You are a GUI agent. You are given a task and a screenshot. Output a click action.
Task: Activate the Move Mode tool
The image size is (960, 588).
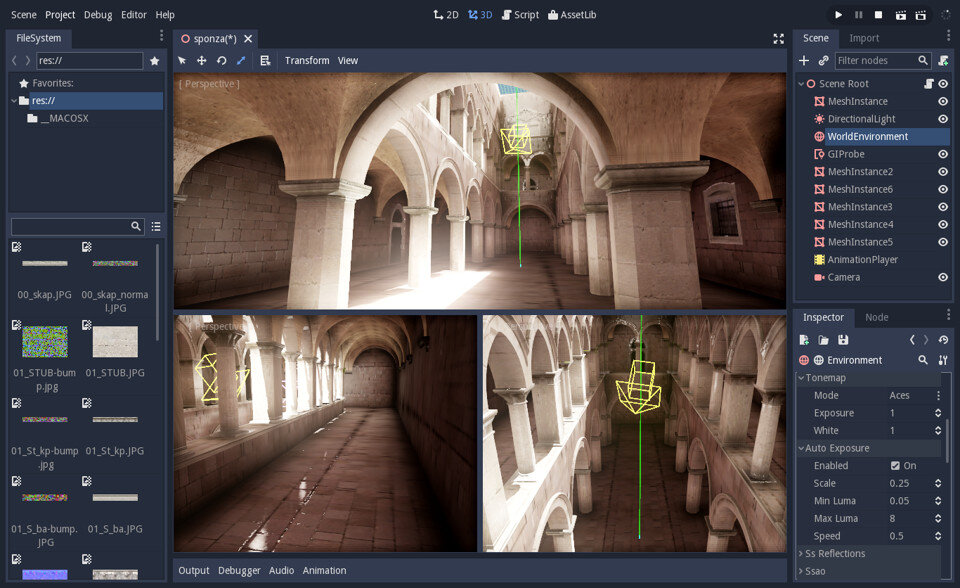201,61
